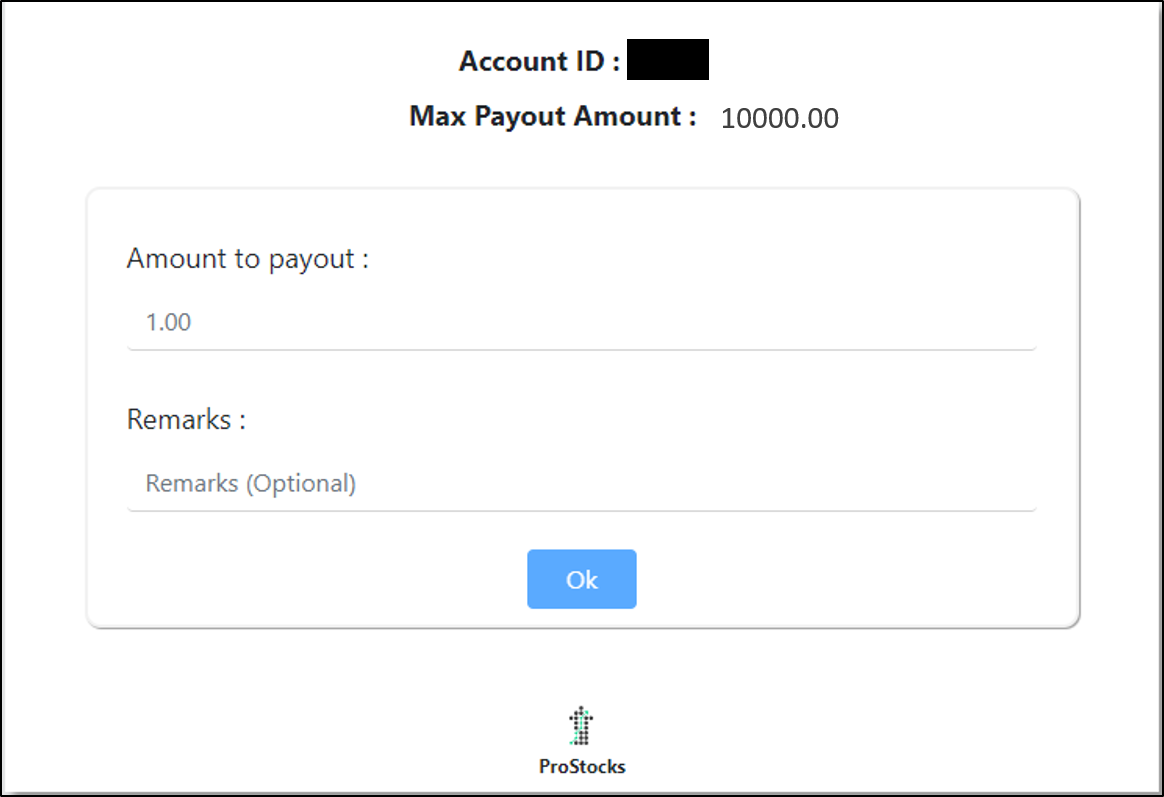Click the underline beneath the remarks field
Image resolution: width=1164 pixels, height=797 pixels.
pyautogui.click(x=581, y=510)
